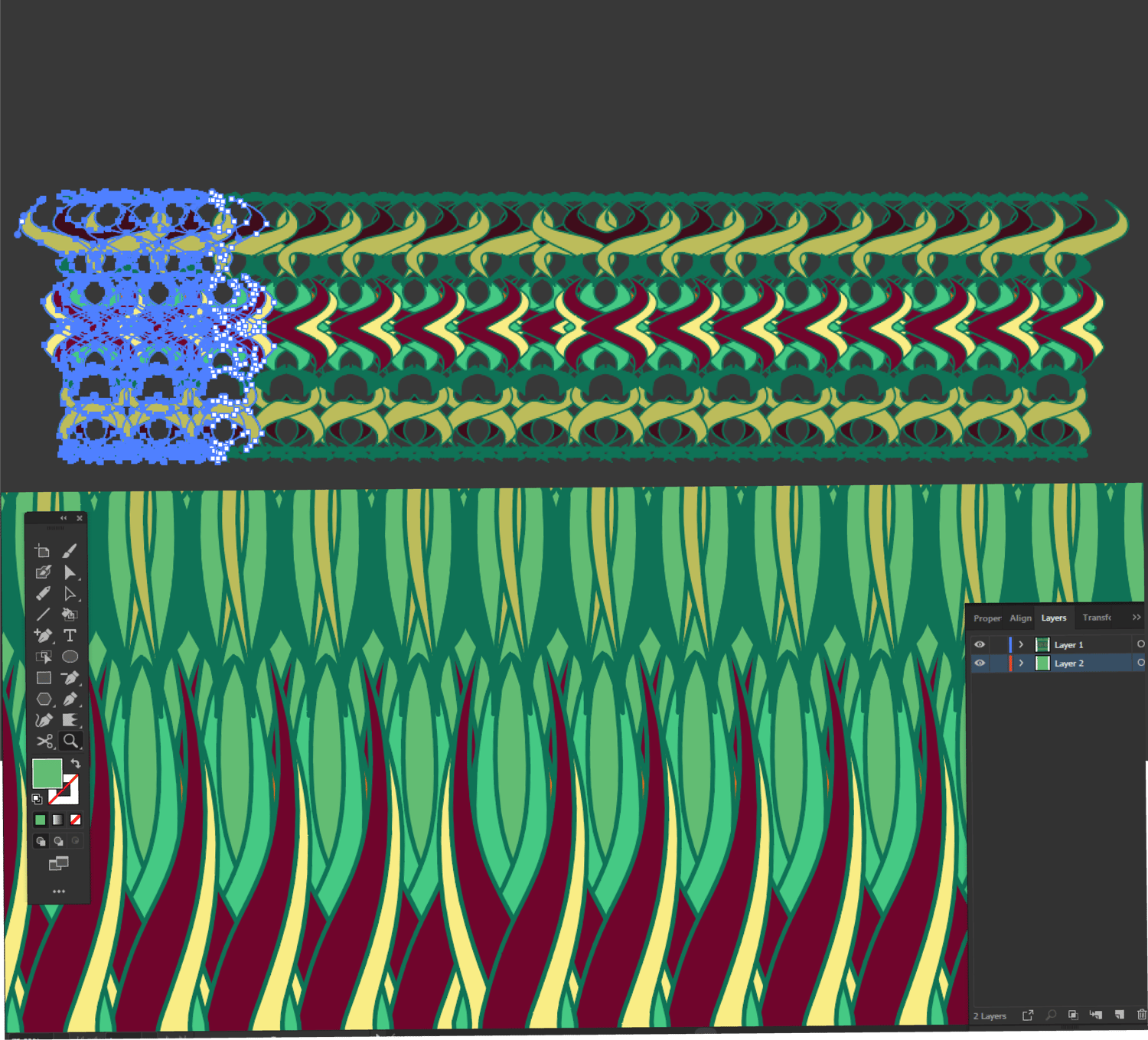
Task: Select the Direct Selection tool
Action: 70,593
